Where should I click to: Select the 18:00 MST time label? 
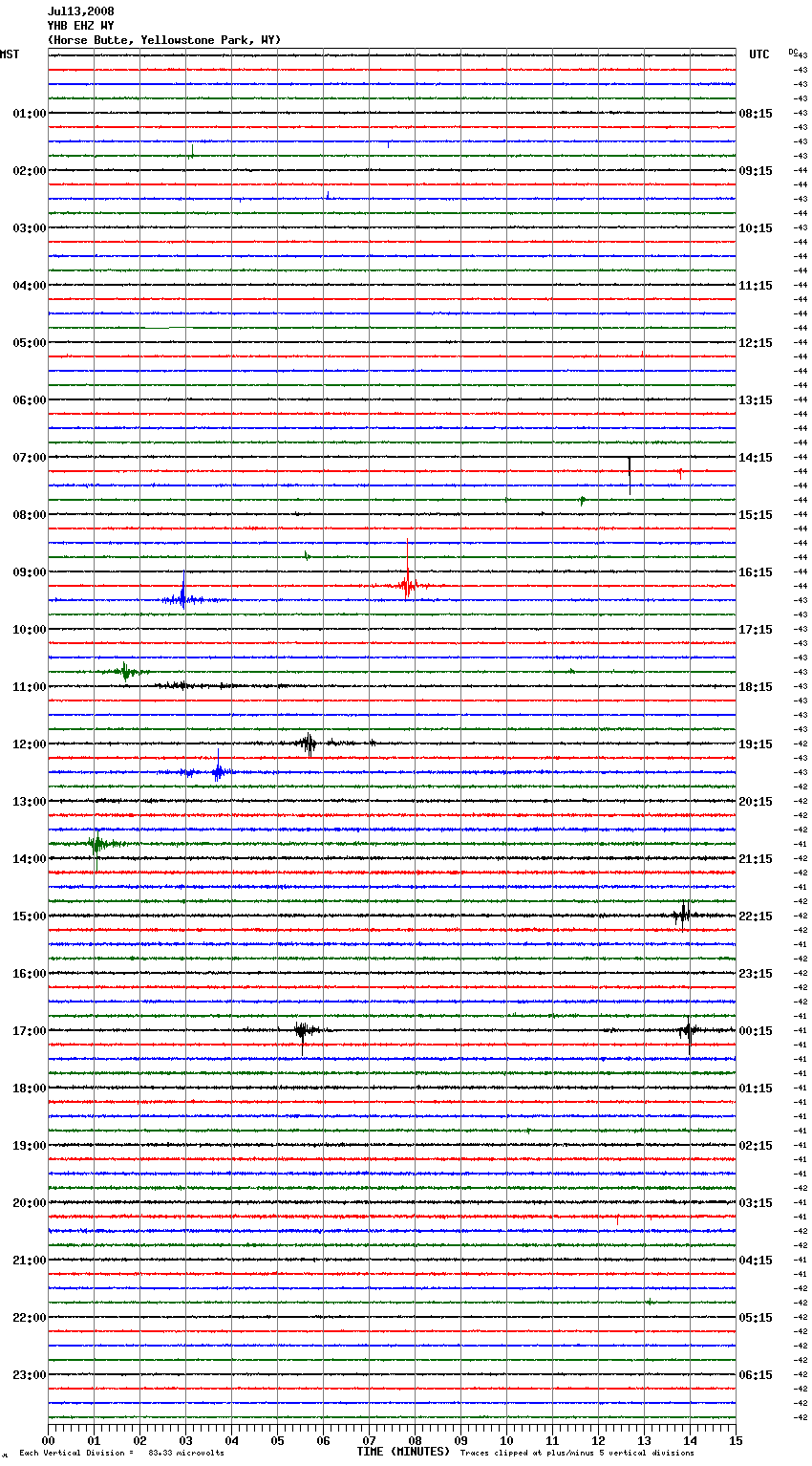pos(30,1089)
